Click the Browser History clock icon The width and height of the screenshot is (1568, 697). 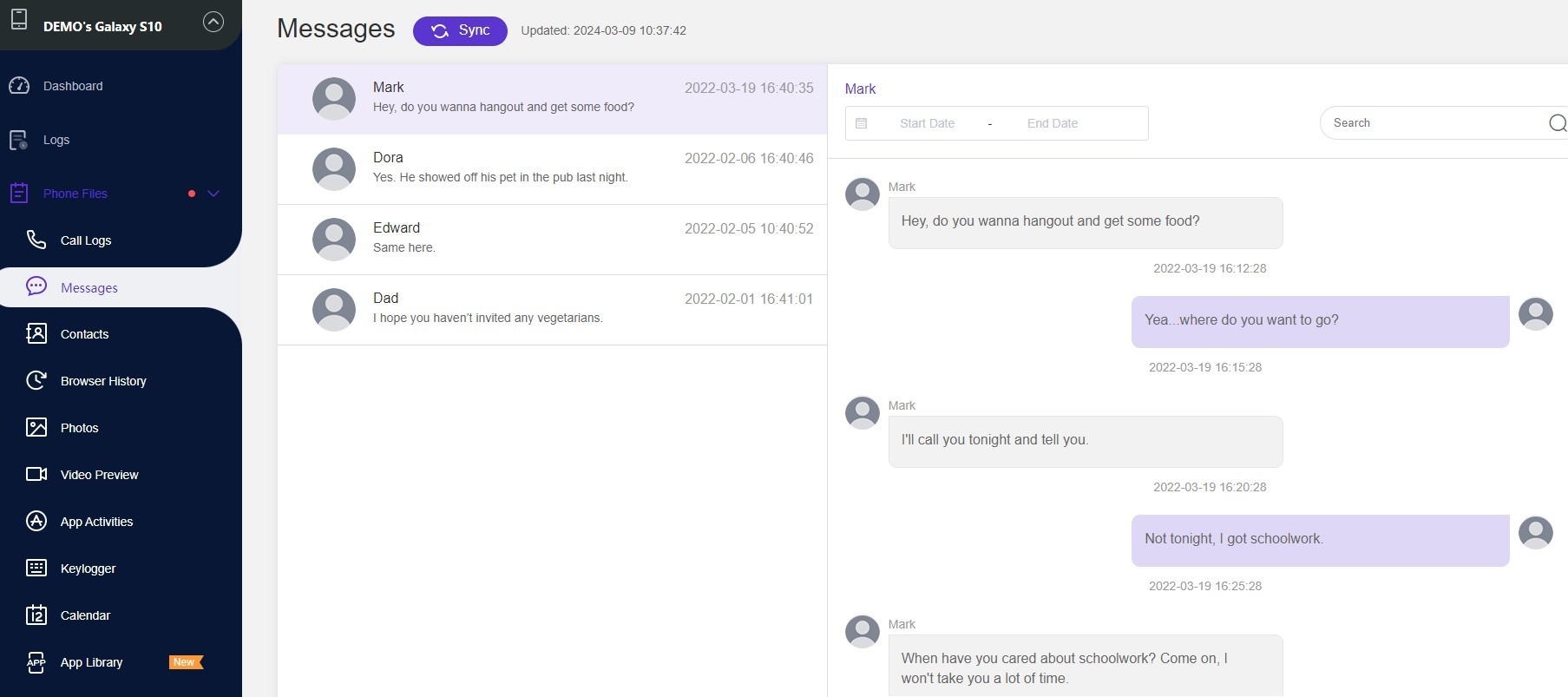(x=36, y=380)
